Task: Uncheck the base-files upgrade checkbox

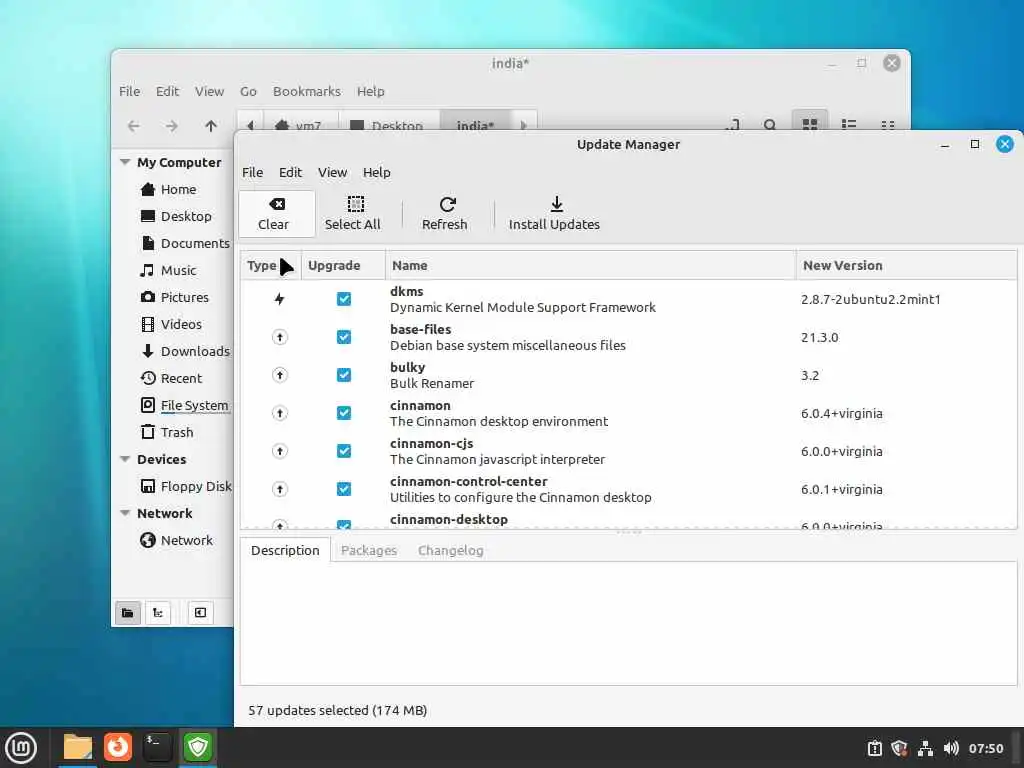Action: (x=344, y=337)
